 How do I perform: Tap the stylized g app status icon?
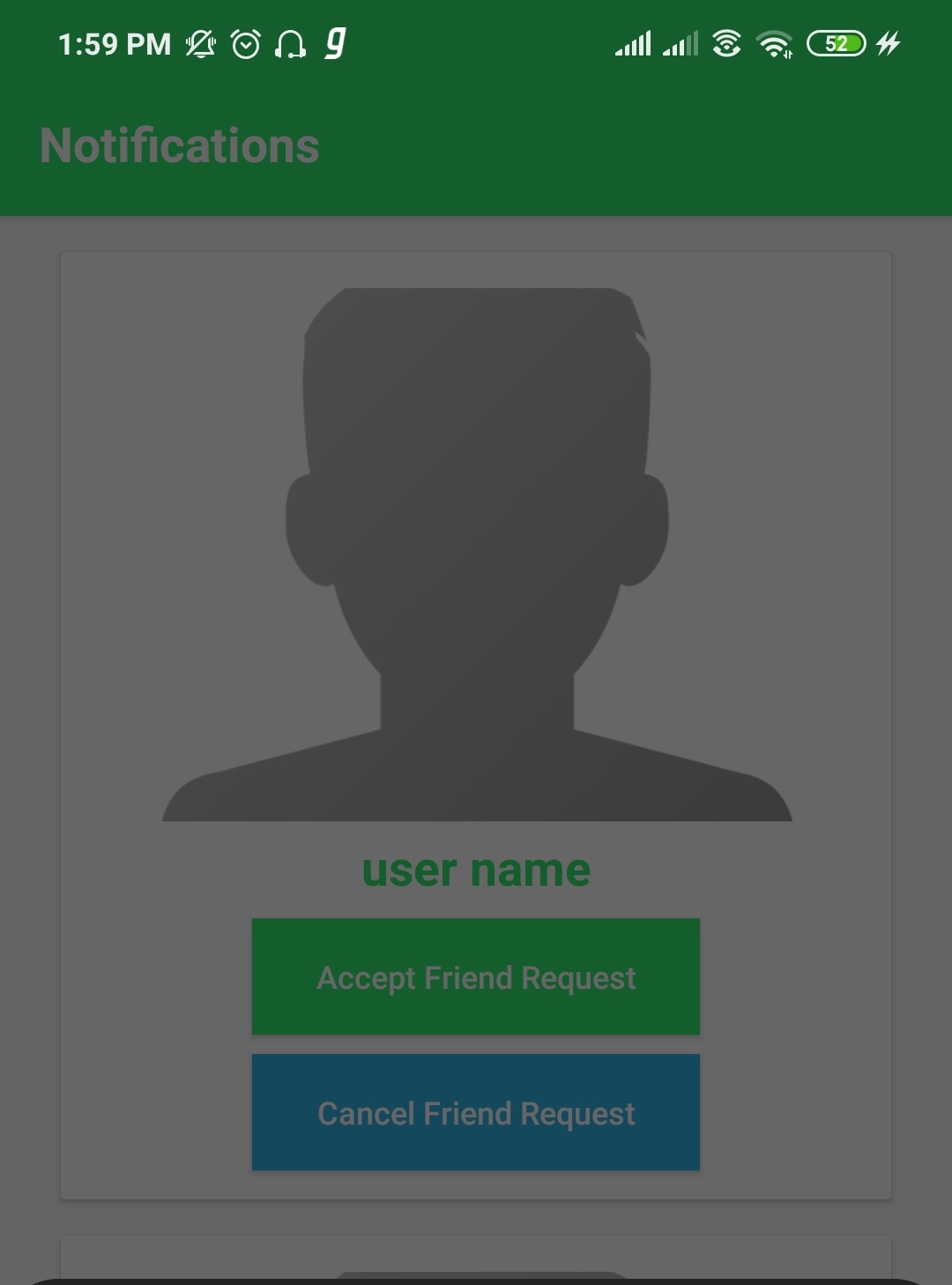coord(335,43)
